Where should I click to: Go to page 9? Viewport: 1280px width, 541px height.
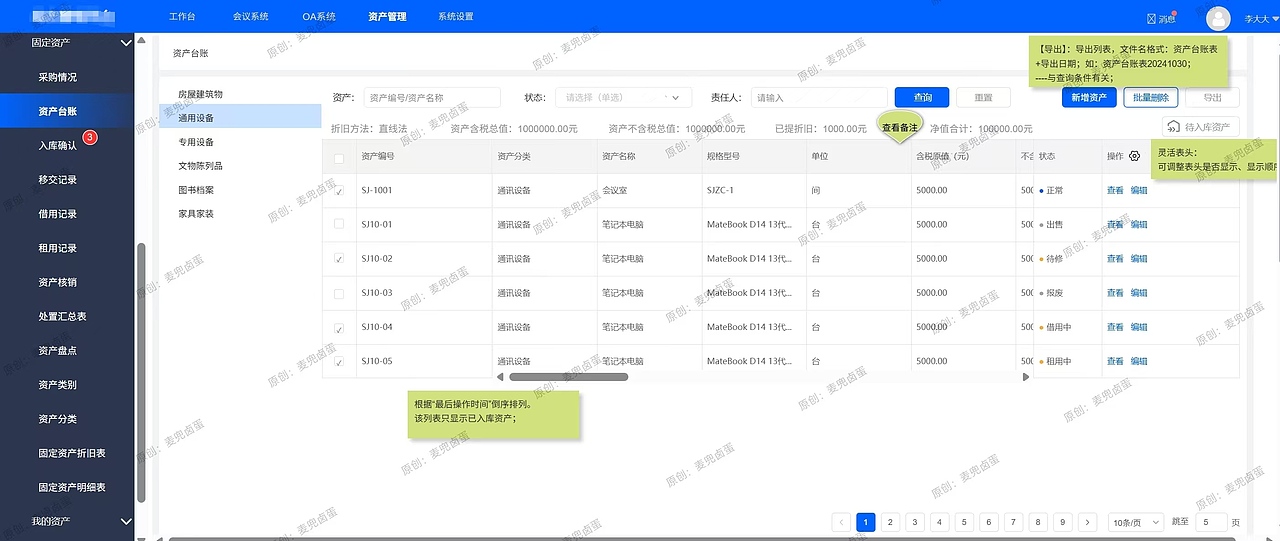[1063, 522]
